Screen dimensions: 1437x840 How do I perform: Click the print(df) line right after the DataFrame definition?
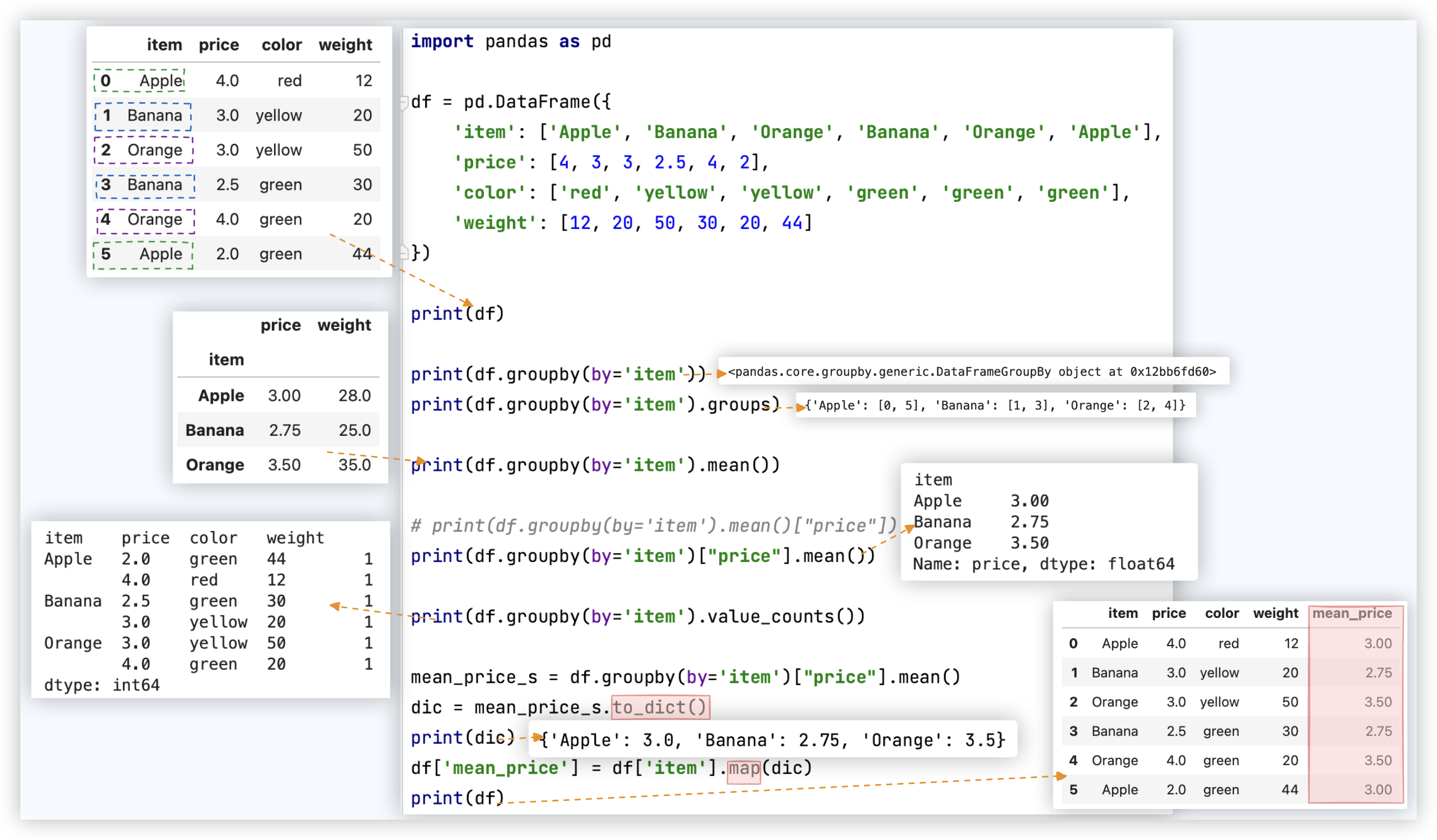coord(457,314)
